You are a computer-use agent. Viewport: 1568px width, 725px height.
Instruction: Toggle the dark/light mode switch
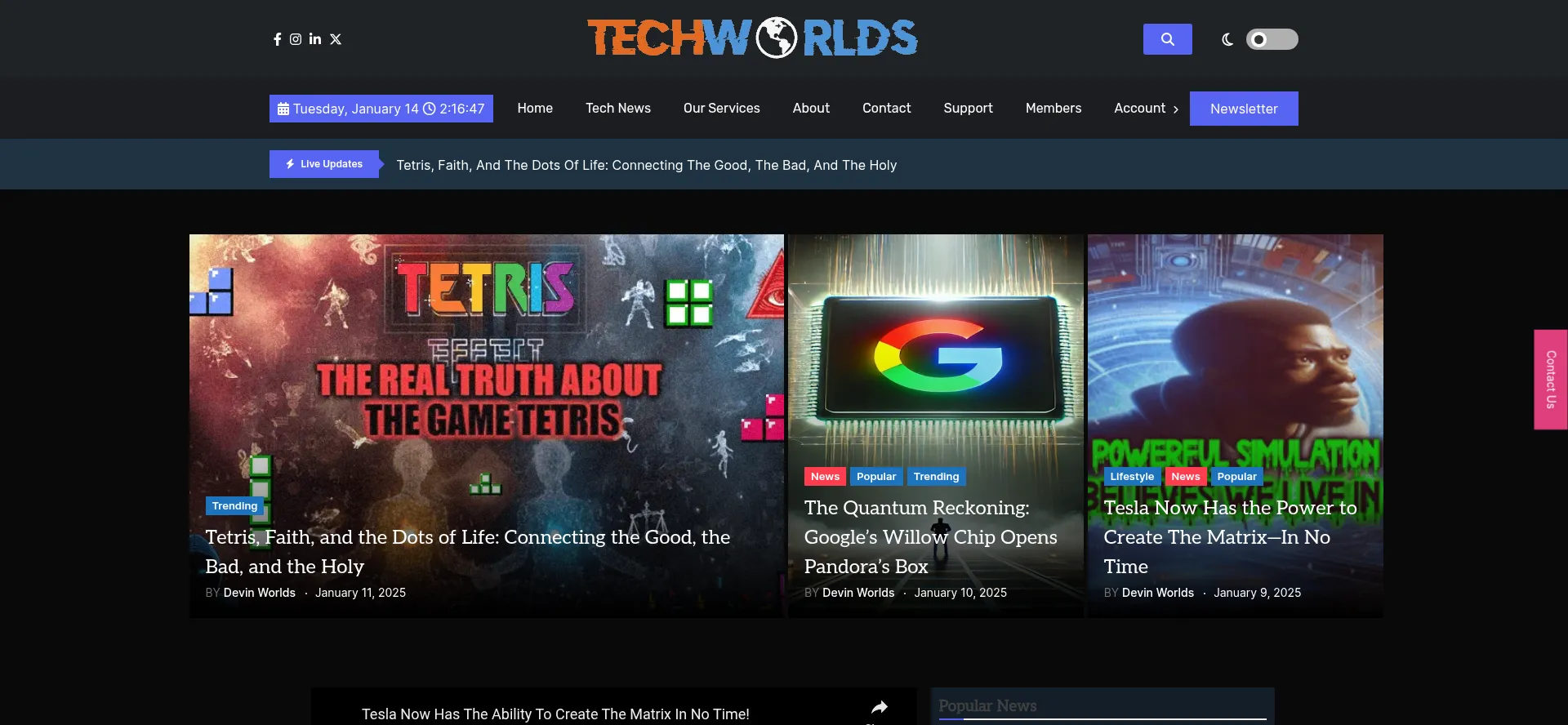click(x=1272, y=39)
